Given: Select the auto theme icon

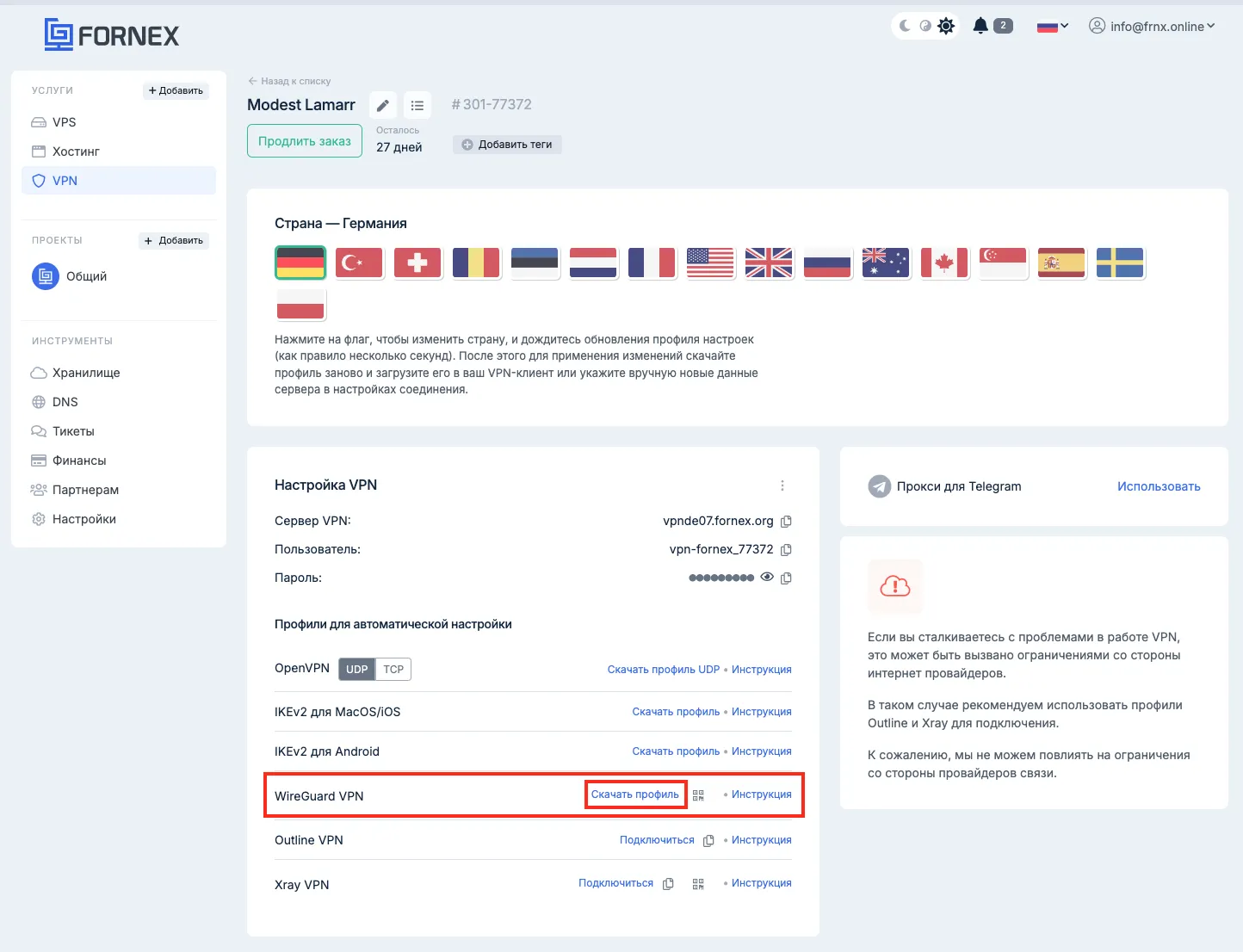Looking at the screenshot, I should 925,26.
